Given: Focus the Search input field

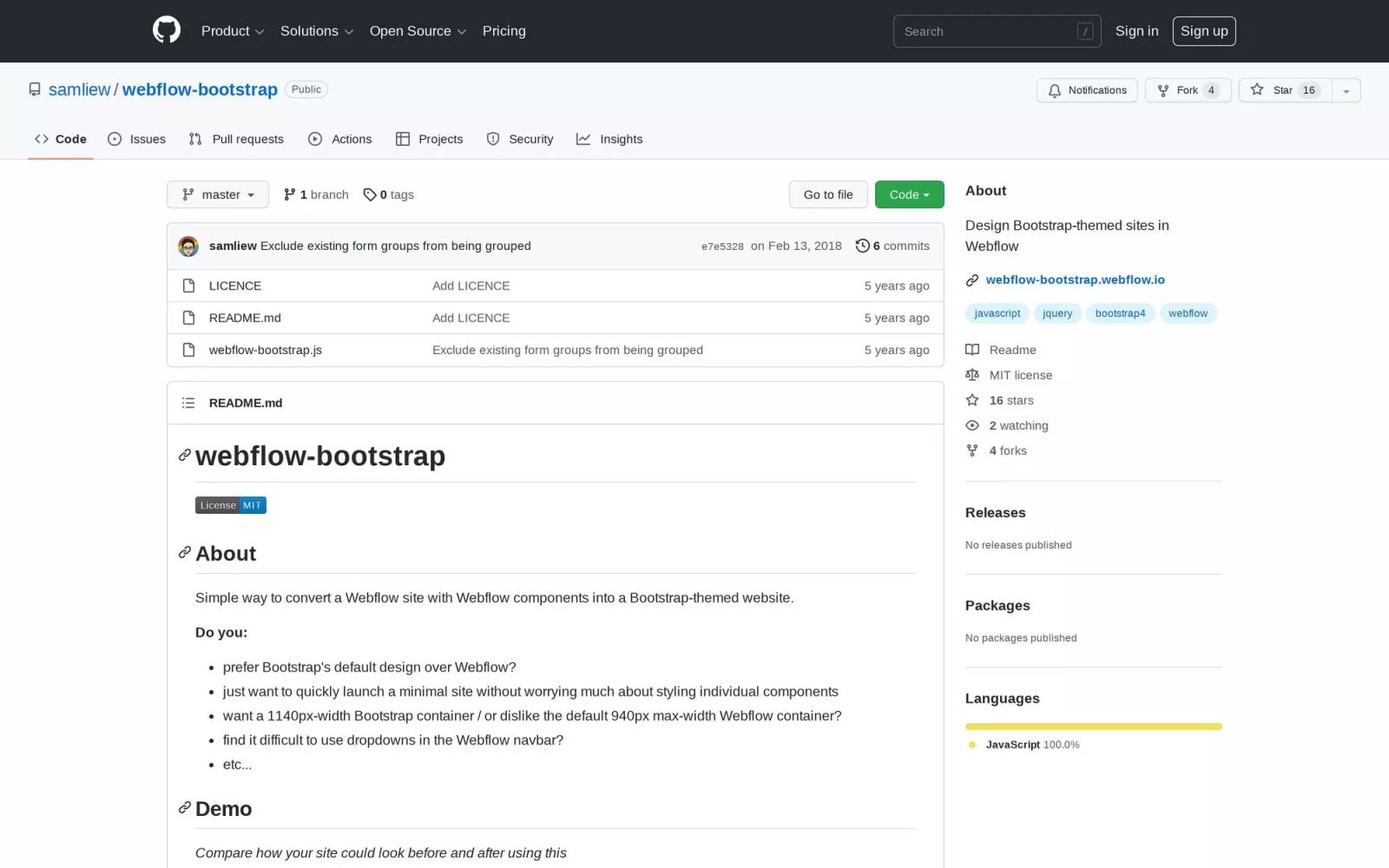Looking at the screenshot, I should (997, 31).
